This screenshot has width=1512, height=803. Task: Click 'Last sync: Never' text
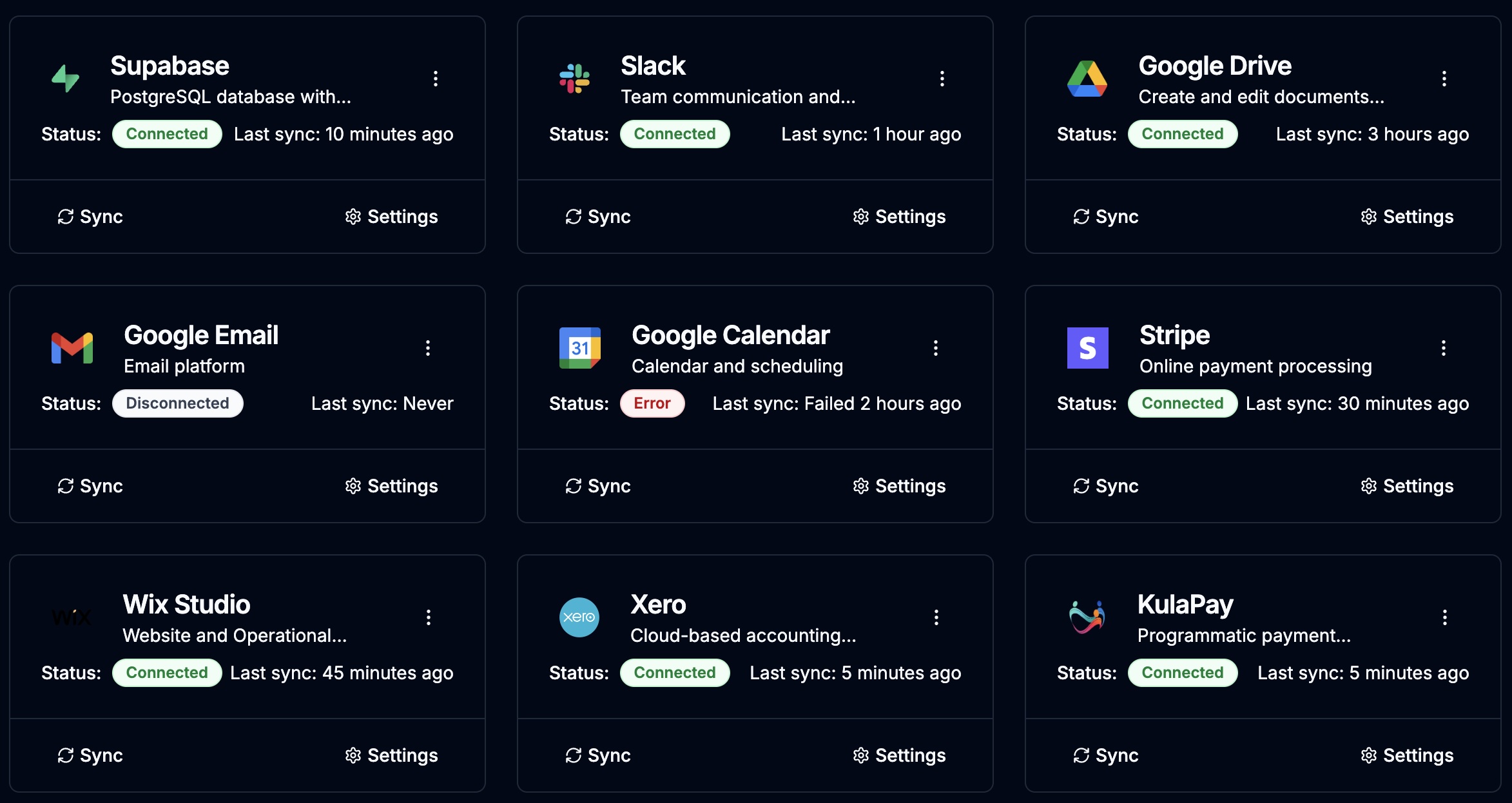point(382,403)
